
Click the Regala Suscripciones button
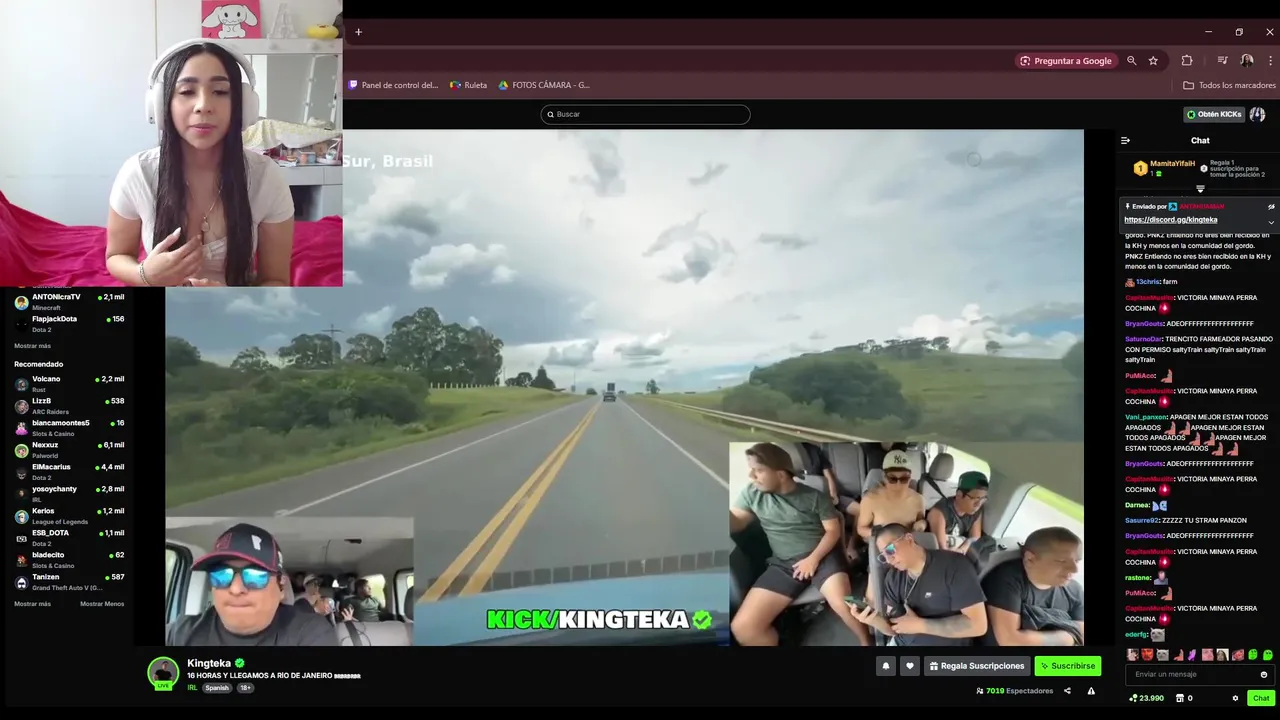tap(977, 666)
